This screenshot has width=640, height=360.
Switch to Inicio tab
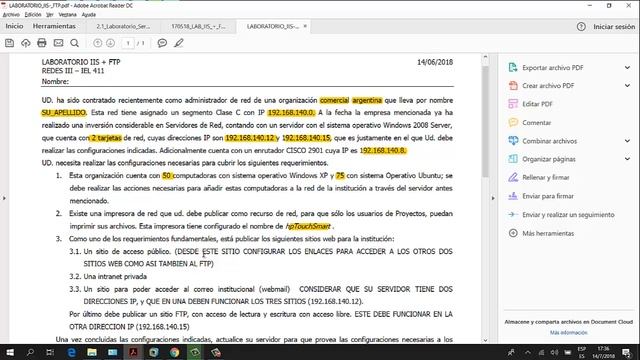(14, 26)
